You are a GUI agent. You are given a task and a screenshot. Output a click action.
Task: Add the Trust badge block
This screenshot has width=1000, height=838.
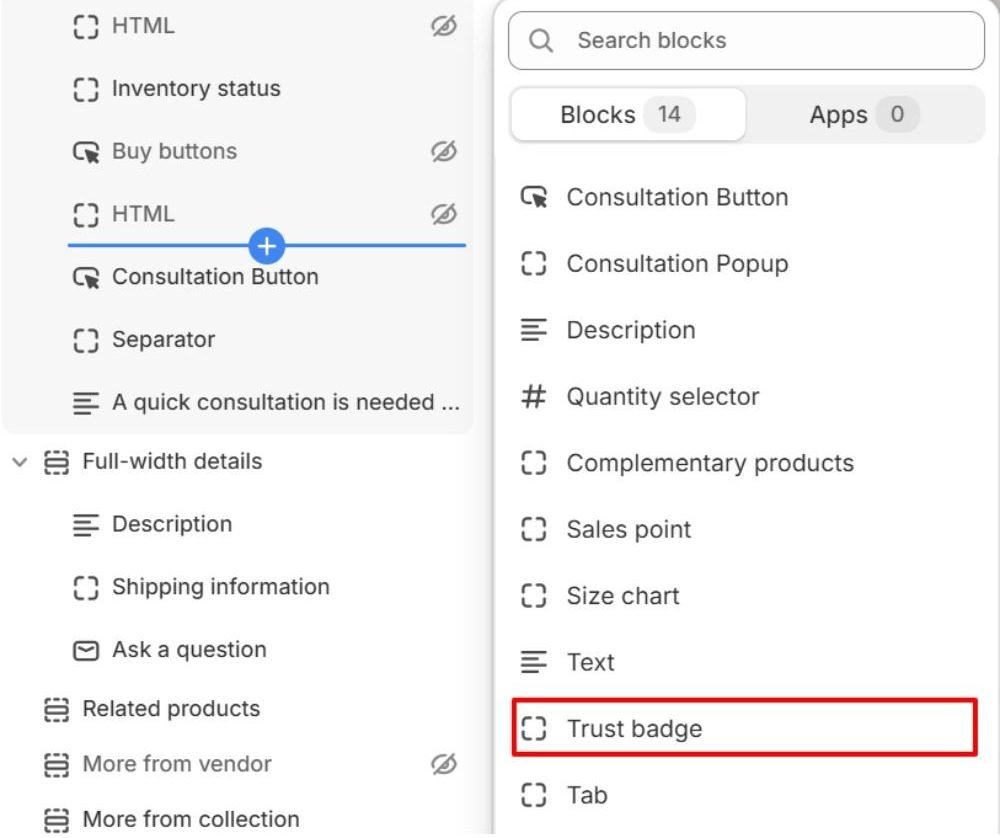tap(744, 728)
